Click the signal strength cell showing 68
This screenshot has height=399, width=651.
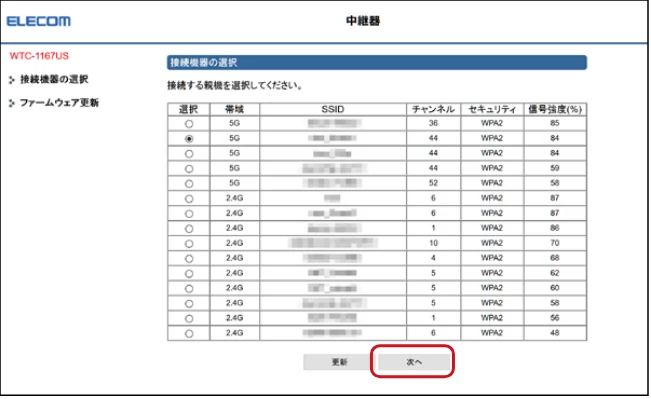pos(555,258)
